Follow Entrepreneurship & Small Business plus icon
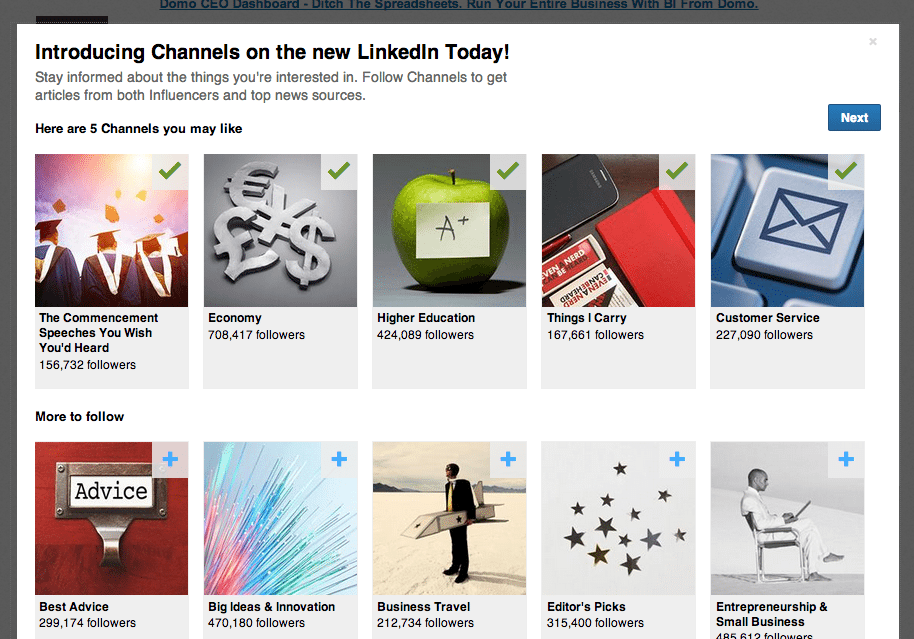This screenshot has width=914, height=639. (x=846, y=459)
